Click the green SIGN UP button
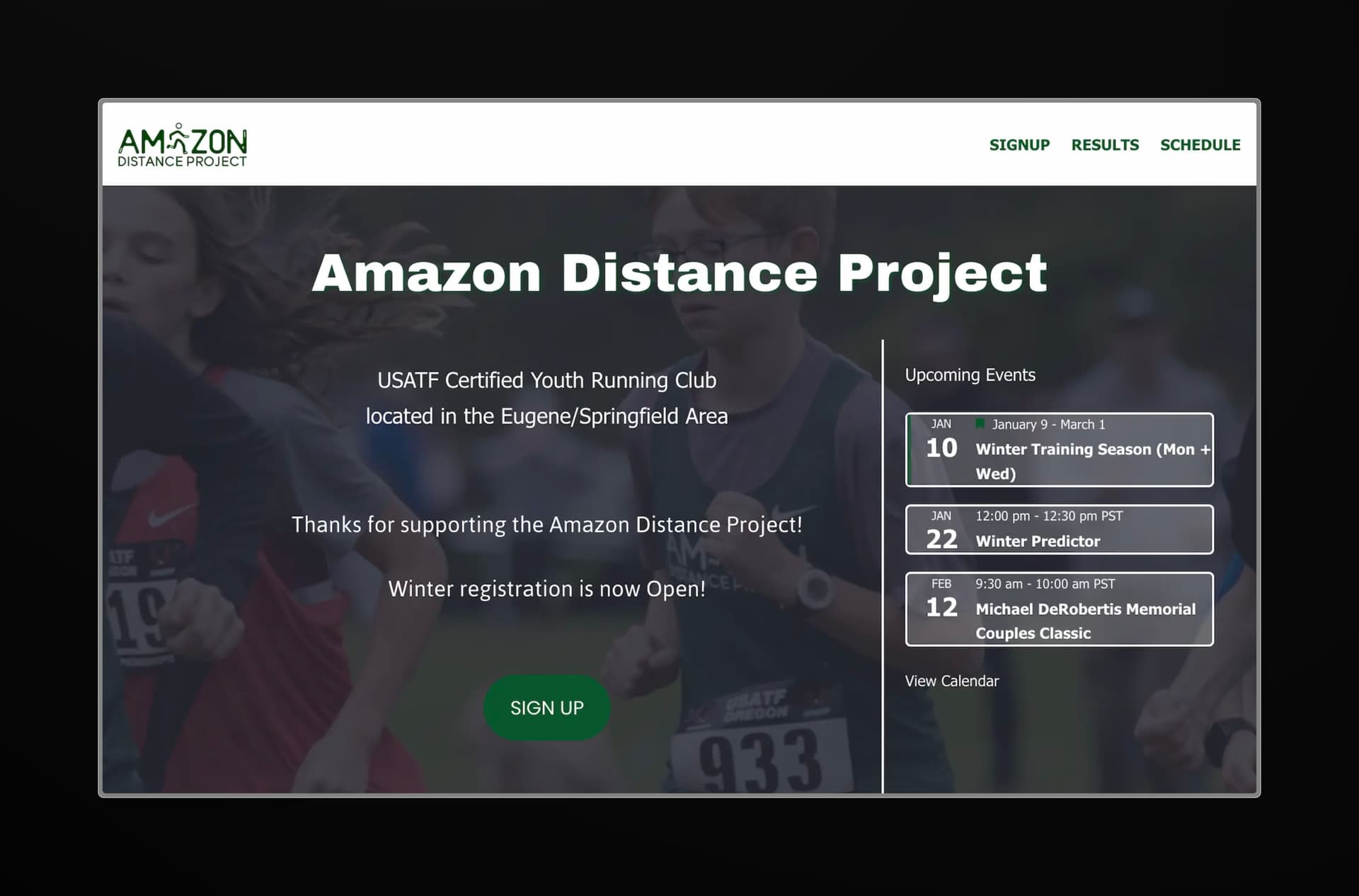 pyautogui.click(x=546, y=708)
